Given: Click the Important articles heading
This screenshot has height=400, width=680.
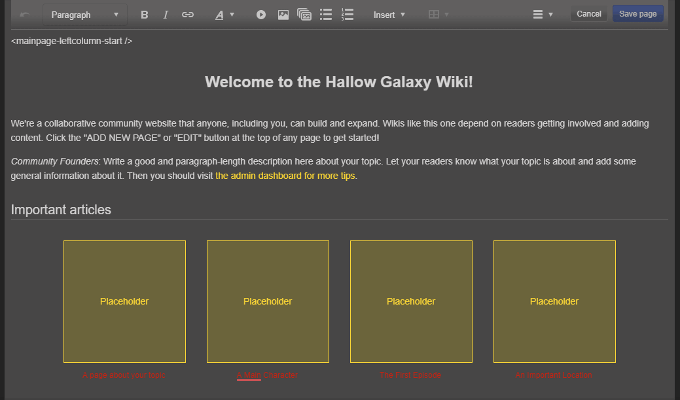Looking at the screenshot, I should [x=61, y=210].
